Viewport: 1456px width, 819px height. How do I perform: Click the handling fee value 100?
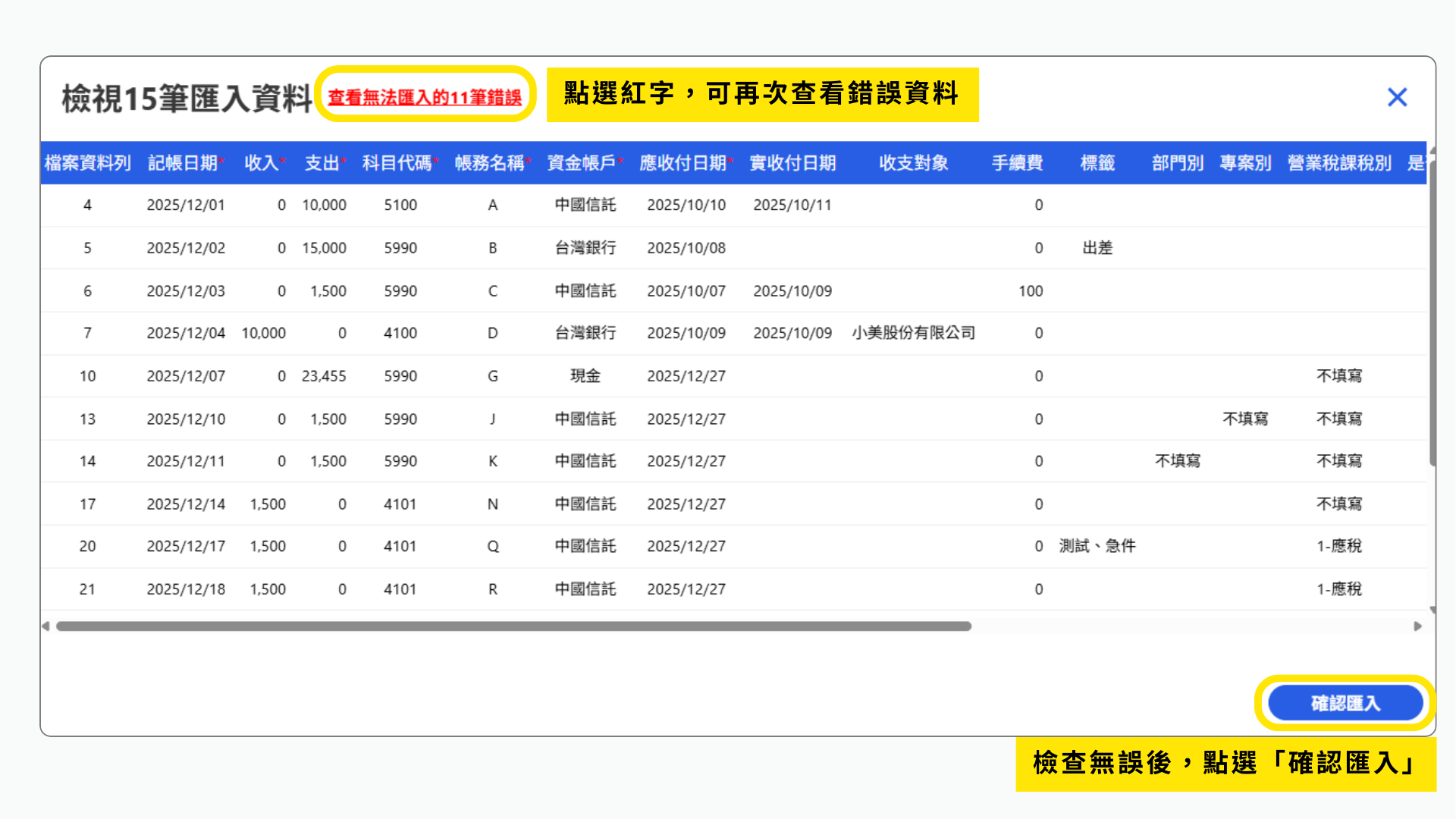(1031, 291)
